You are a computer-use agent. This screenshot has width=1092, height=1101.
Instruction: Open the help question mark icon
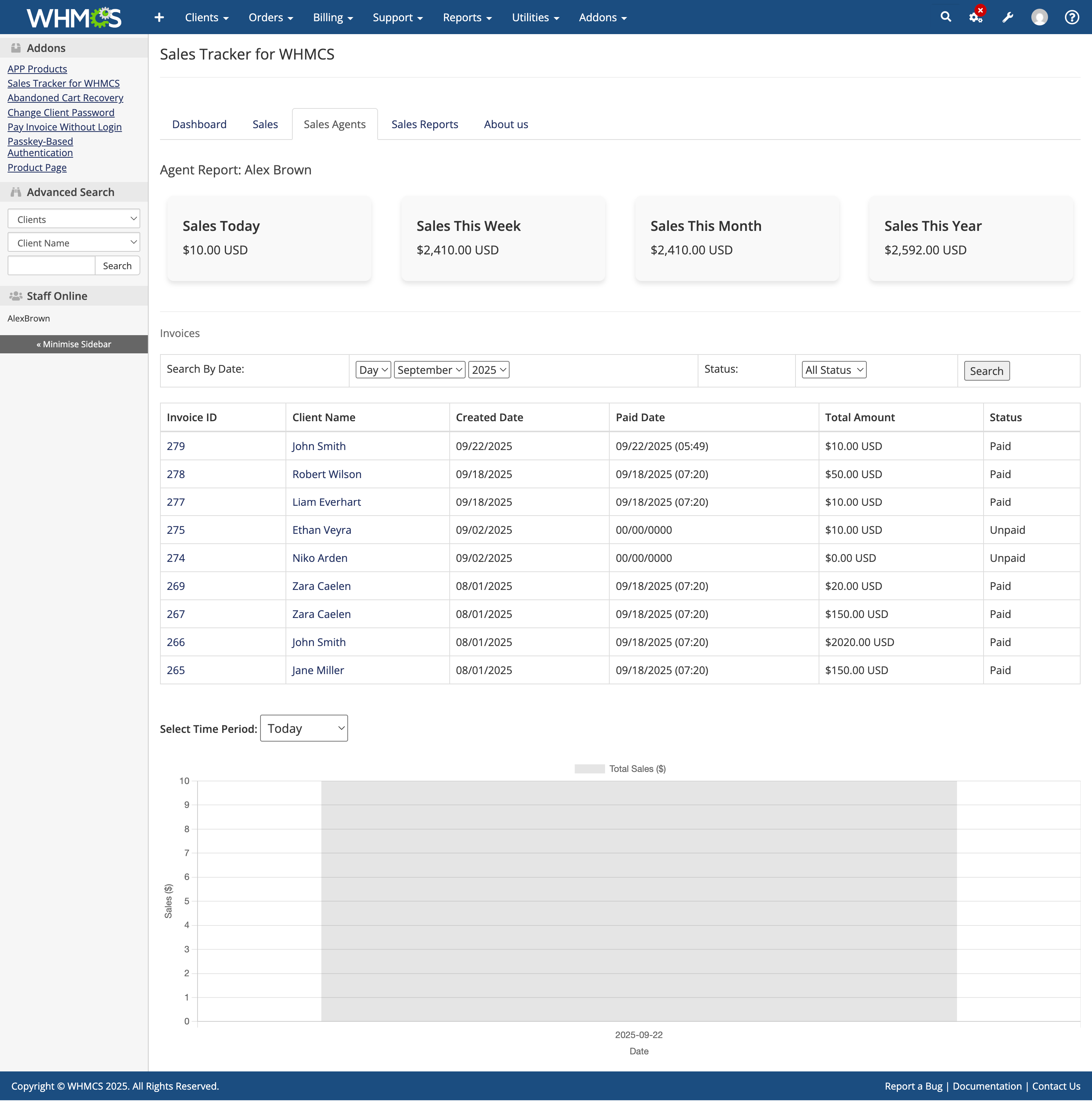tap(1072, 17)
